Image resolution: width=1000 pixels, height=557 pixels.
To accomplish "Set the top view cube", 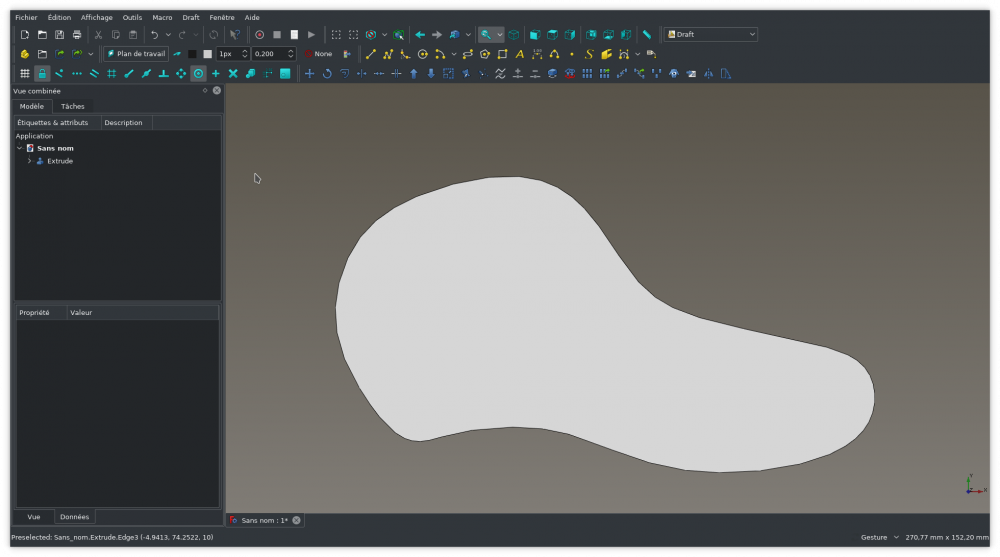I will coord(552,34).
